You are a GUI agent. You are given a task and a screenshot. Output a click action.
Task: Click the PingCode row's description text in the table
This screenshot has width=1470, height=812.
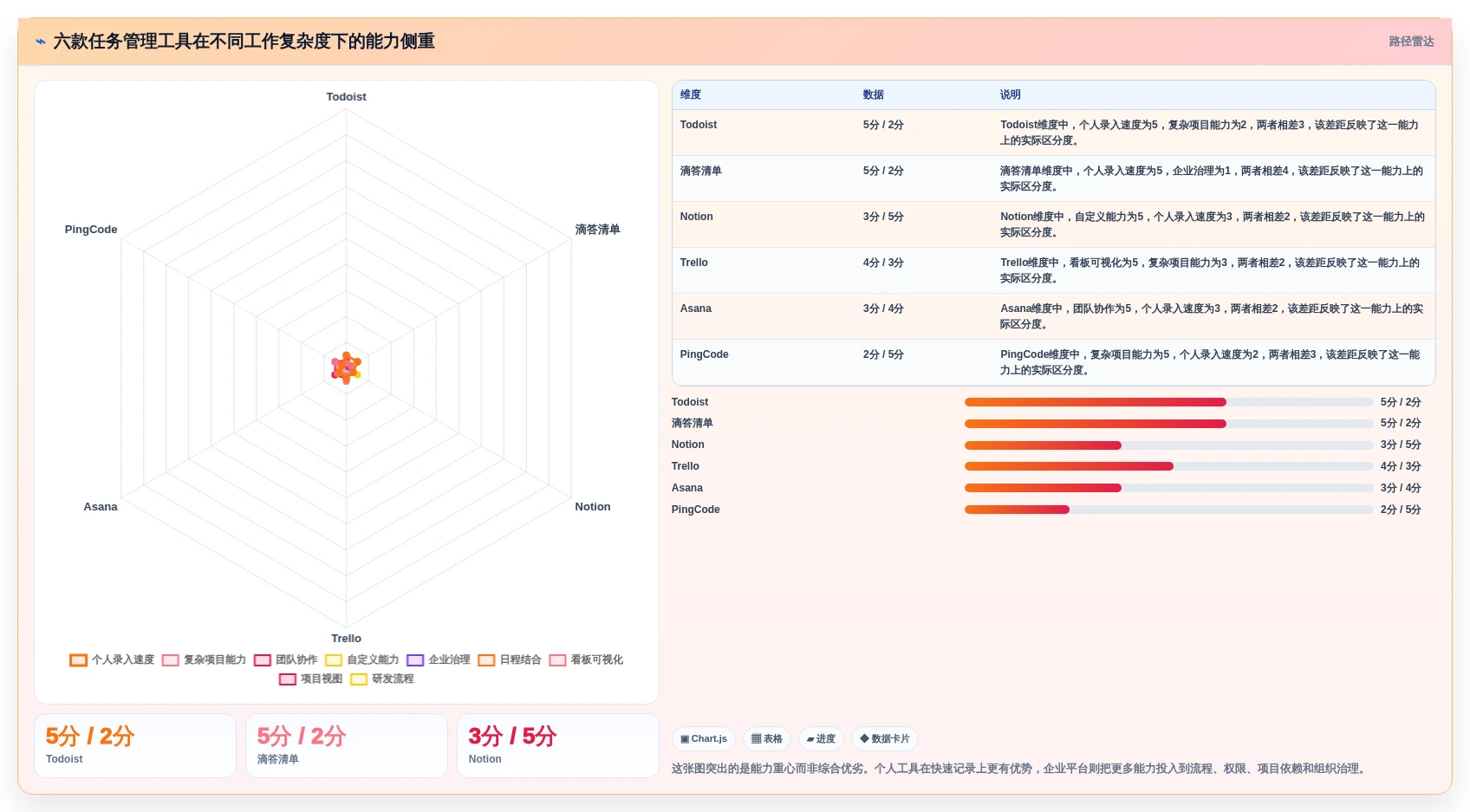[1212, 362]
